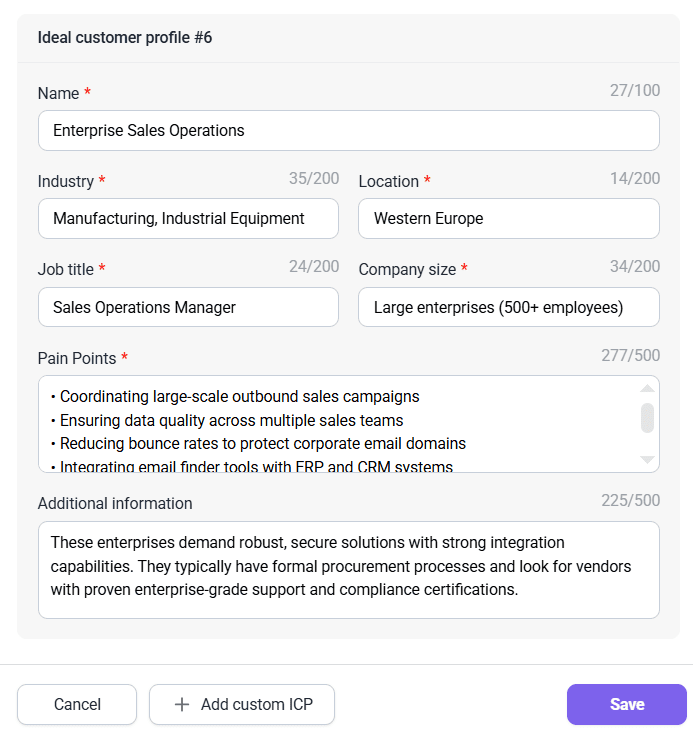Click inside the Additional information text area
This screenshot has width=693, height=738.
tap(348, 569)
